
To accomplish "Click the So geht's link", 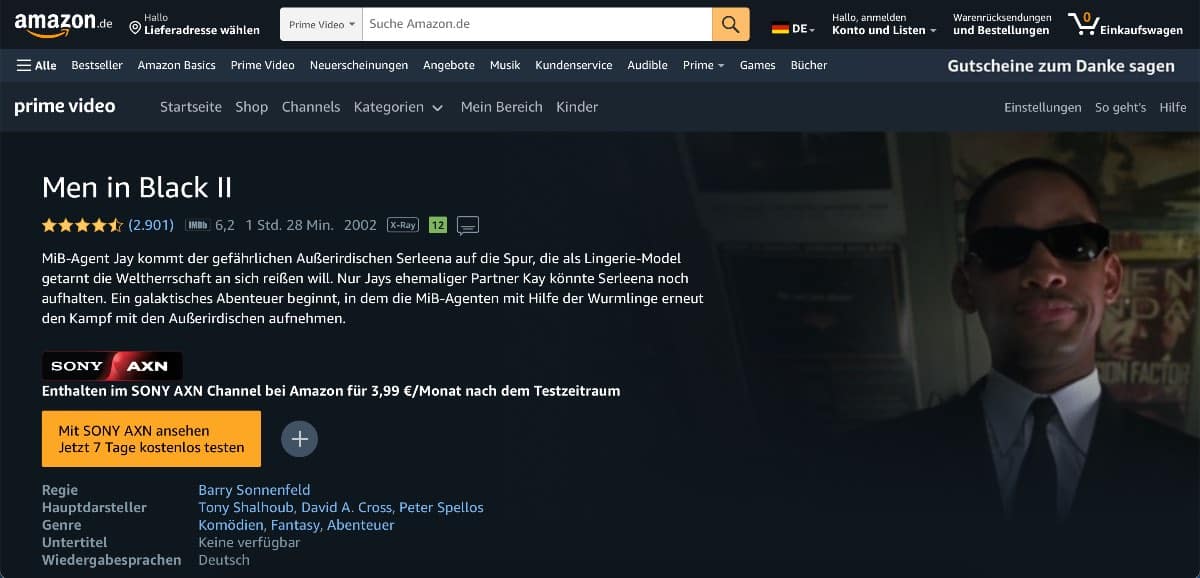I will coord(1120,107).
